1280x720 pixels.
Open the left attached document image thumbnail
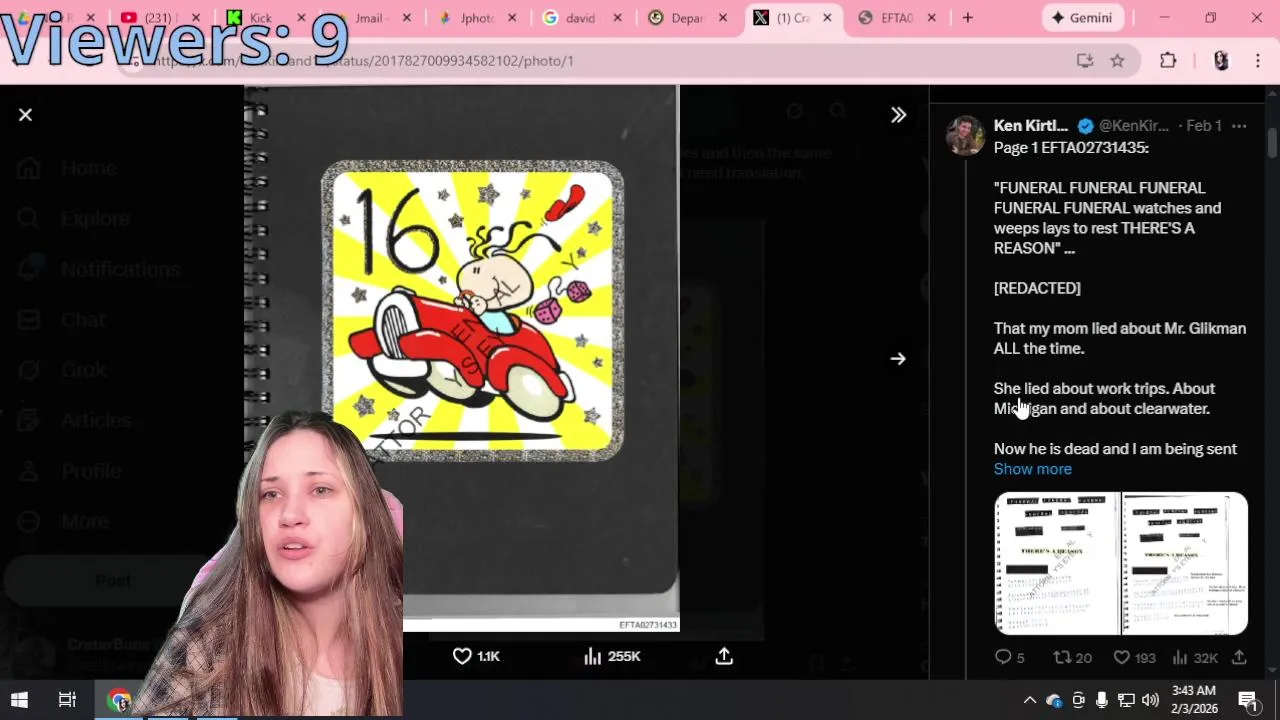[x=1057, y=563]
